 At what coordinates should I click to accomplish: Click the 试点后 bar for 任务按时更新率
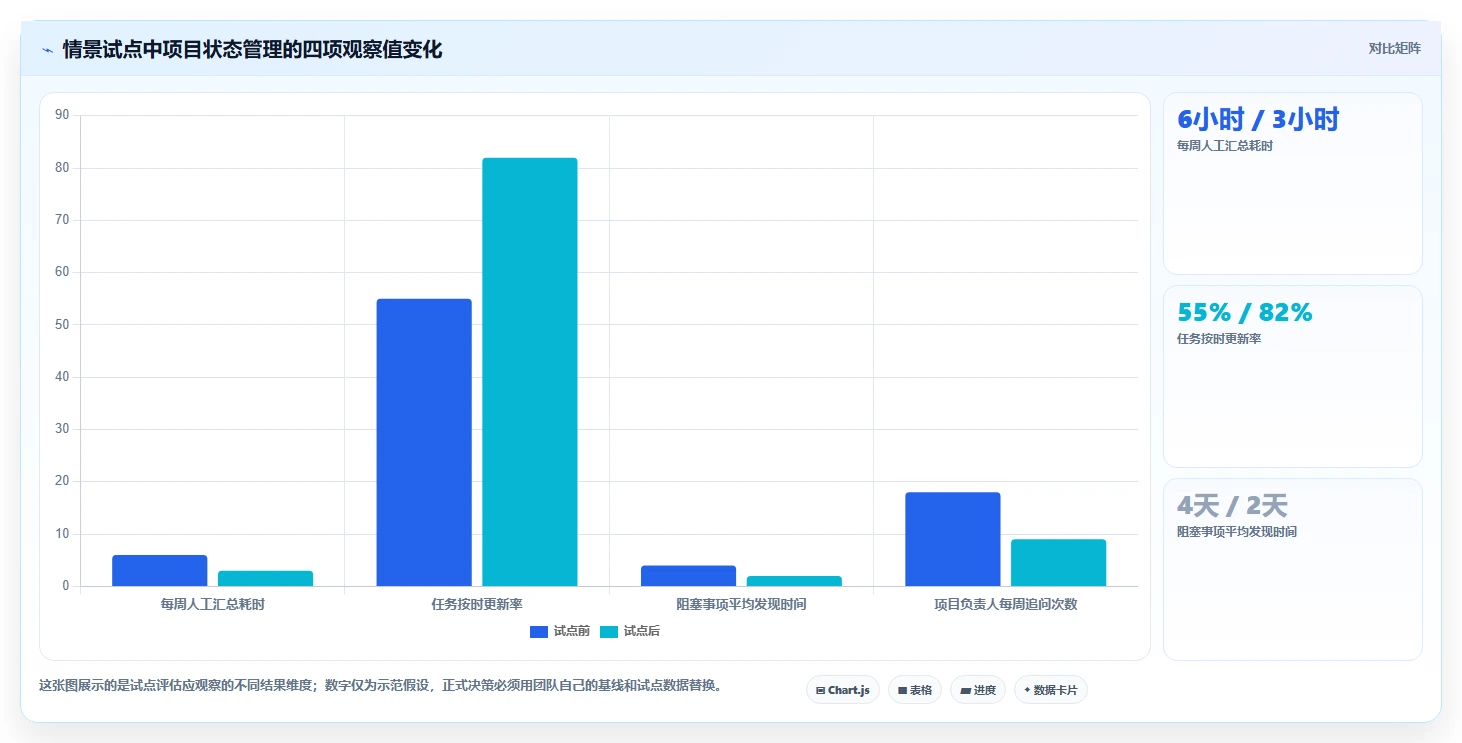530,372
